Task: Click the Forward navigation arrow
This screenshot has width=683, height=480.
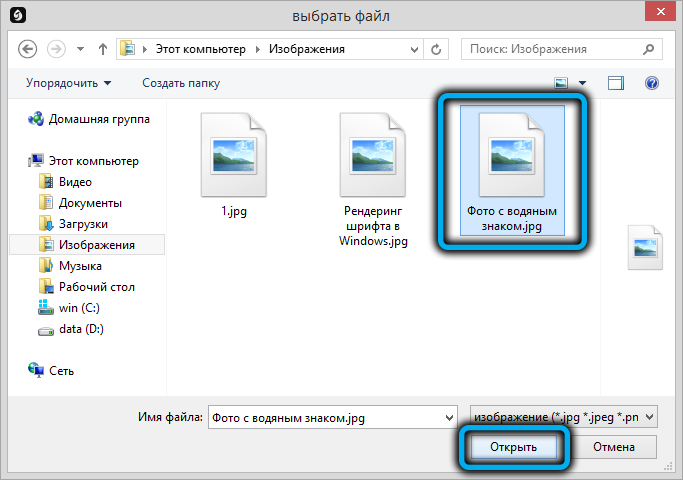Action: [x=56, y=49]
